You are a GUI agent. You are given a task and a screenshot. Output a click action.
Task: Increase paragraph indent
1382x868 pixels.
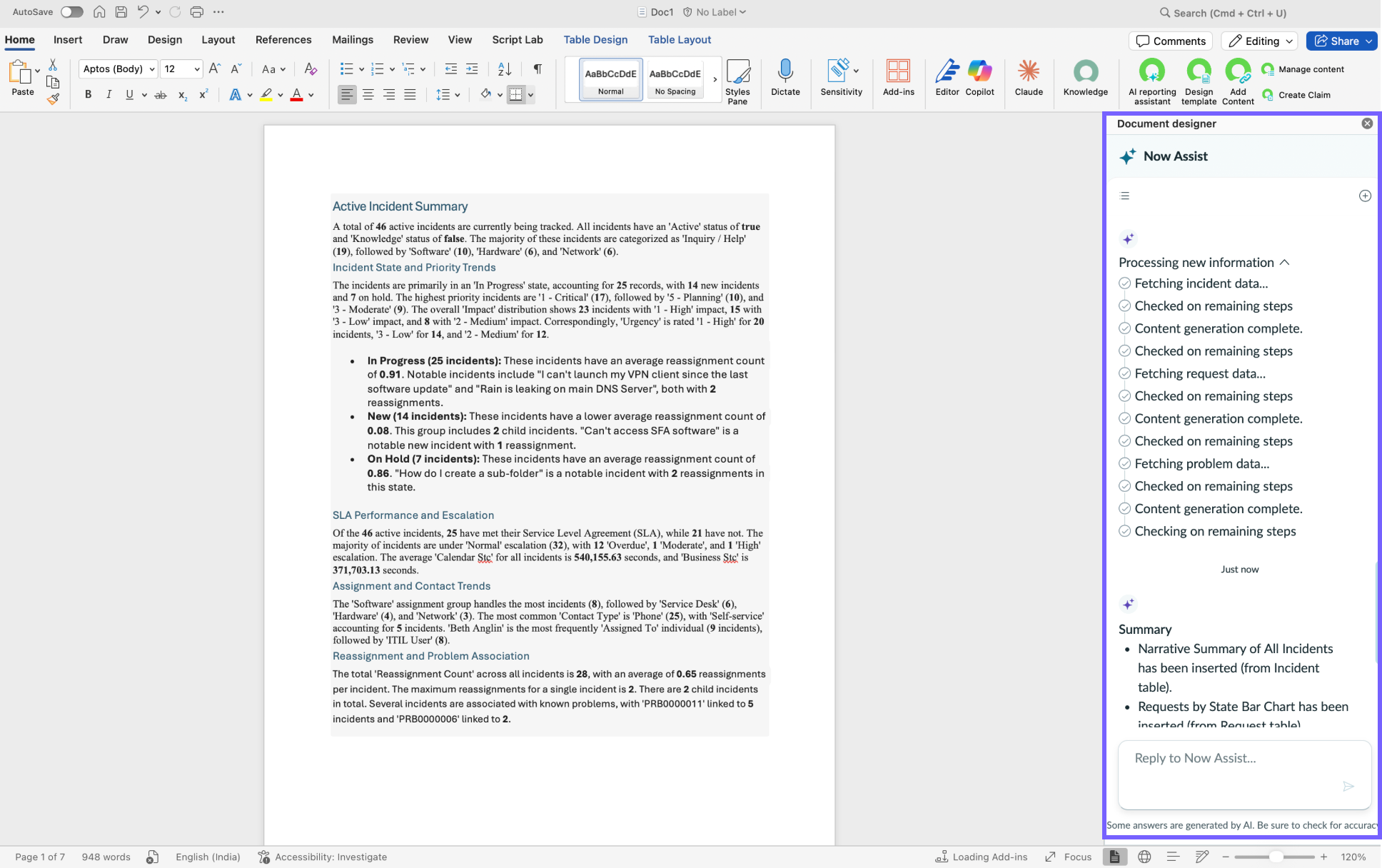(472, 69)
